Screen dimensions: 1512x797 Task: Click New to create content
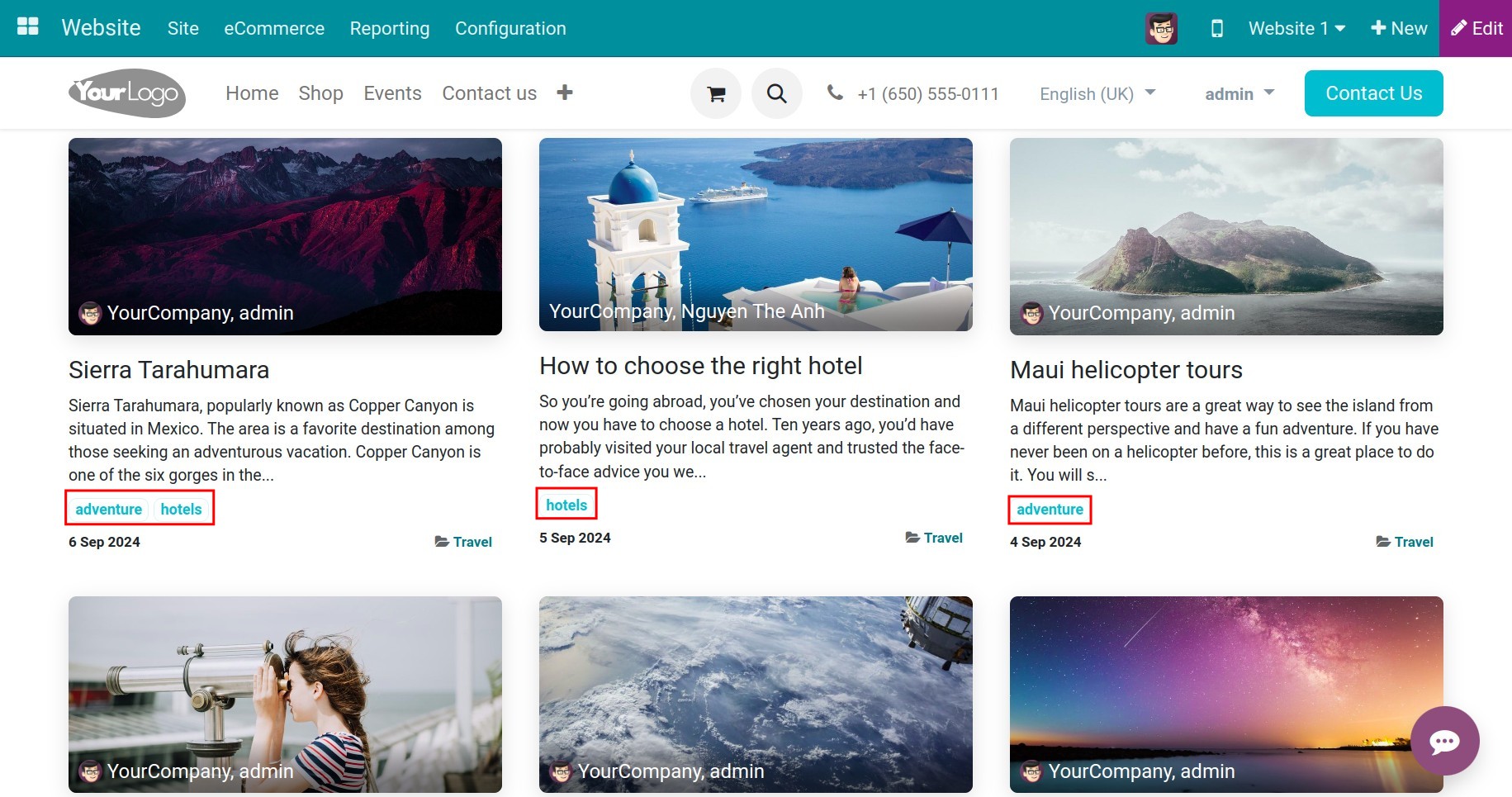pos(1398,27)
